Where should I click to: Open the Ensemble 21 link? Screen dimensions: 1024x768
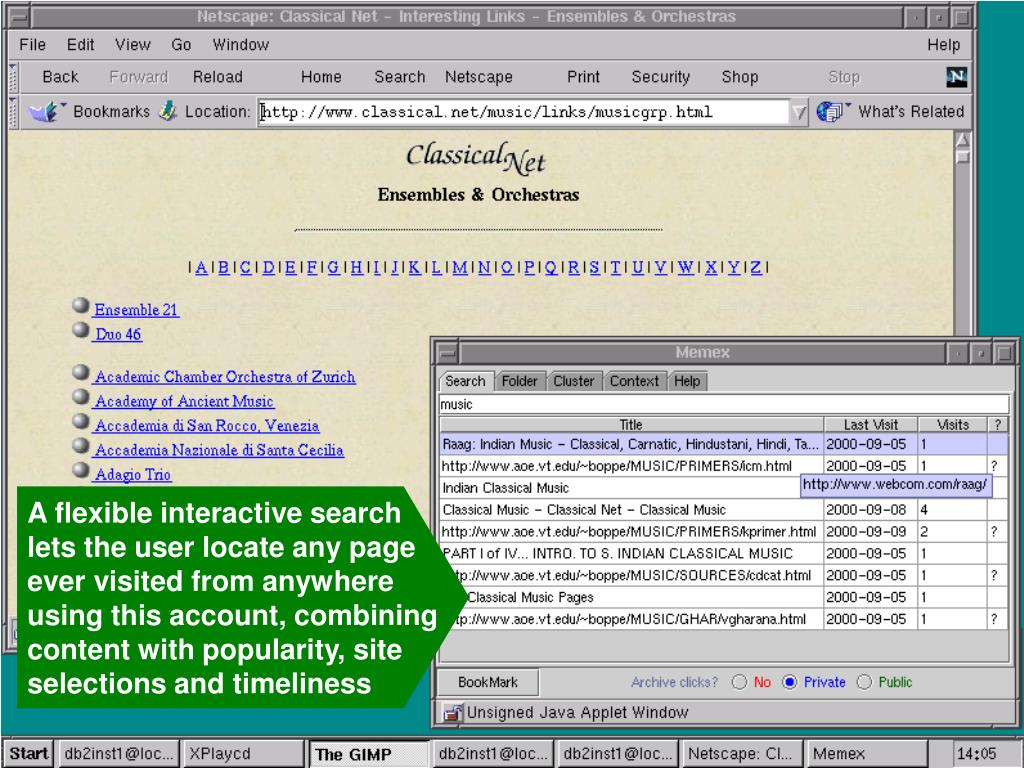coord(136,310)
